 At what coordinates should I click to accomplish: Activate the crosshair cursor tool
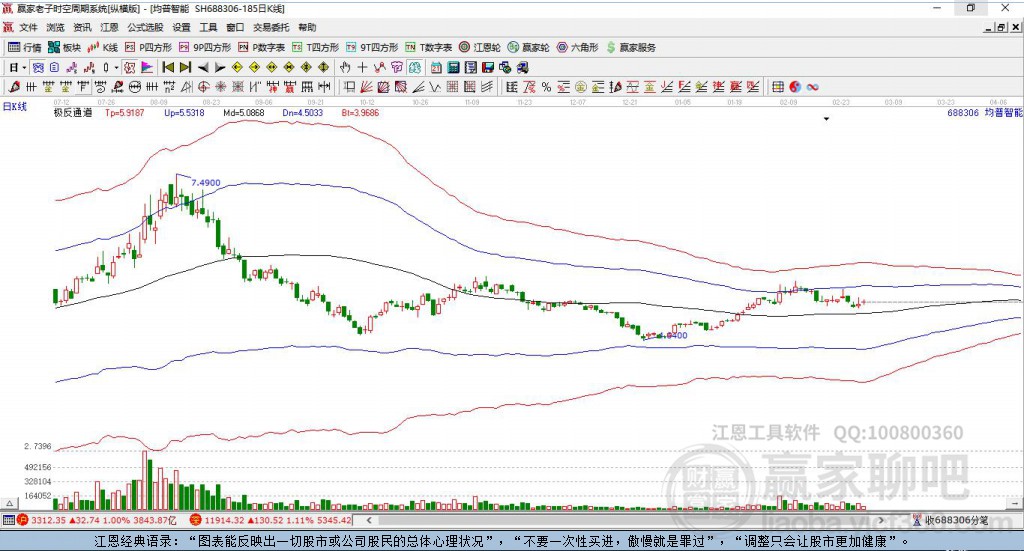pos(362,67)
